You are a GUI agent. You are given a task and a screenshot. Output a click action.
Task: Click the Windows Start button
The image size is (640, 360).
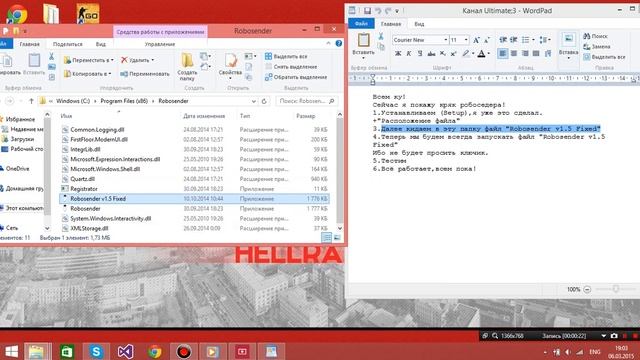coord(11,351)
